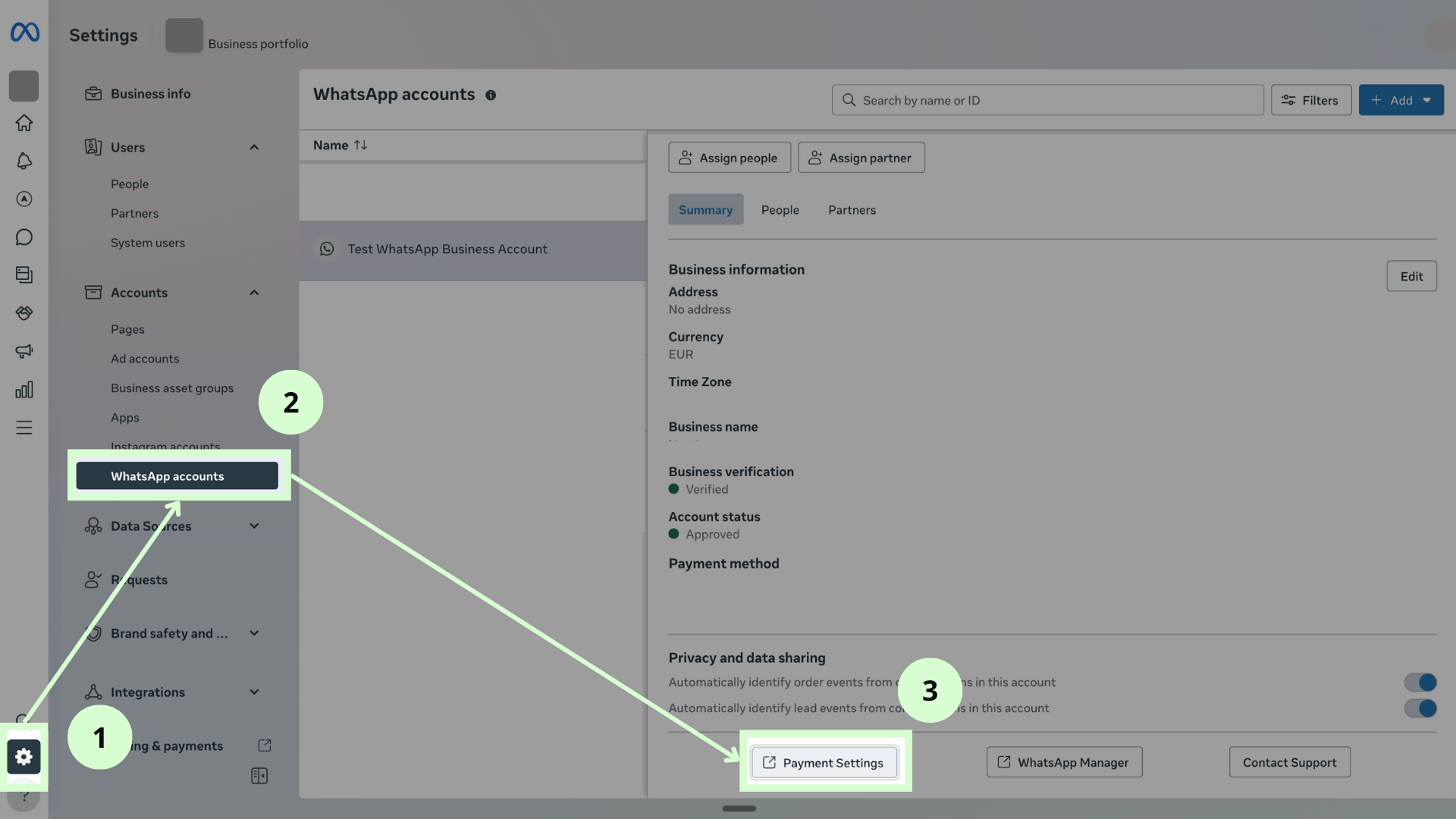The width and height of the screenshot is (1456, 819).
Task: Expand the Integrations section
Action: 254,692
